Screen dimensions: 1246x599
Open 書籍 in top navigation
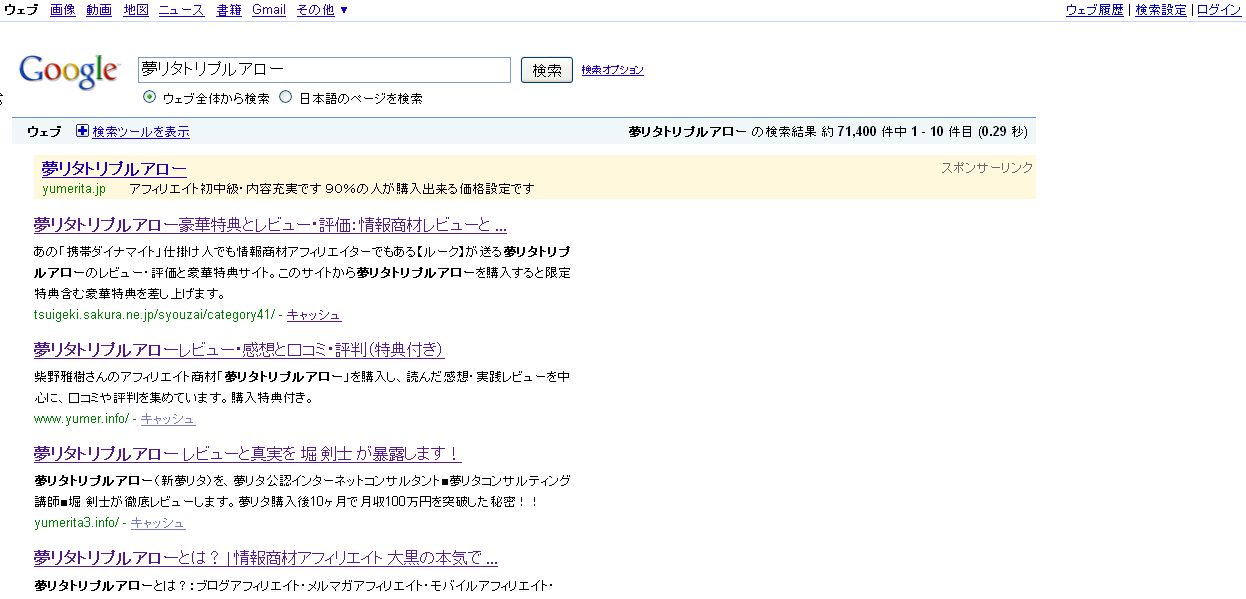[228, 10]
